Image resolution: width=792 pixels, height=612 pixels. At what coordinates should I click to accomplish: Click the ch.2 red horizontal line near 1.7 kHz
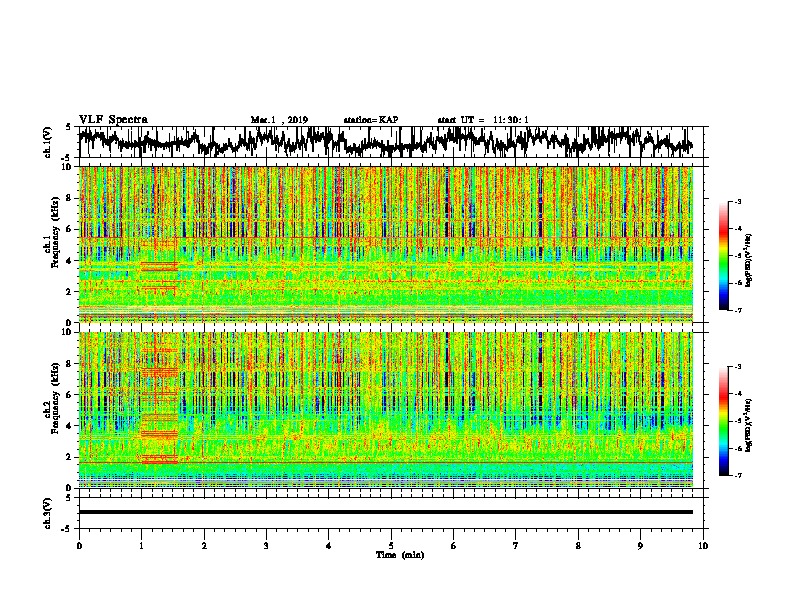tap(385, 463)
